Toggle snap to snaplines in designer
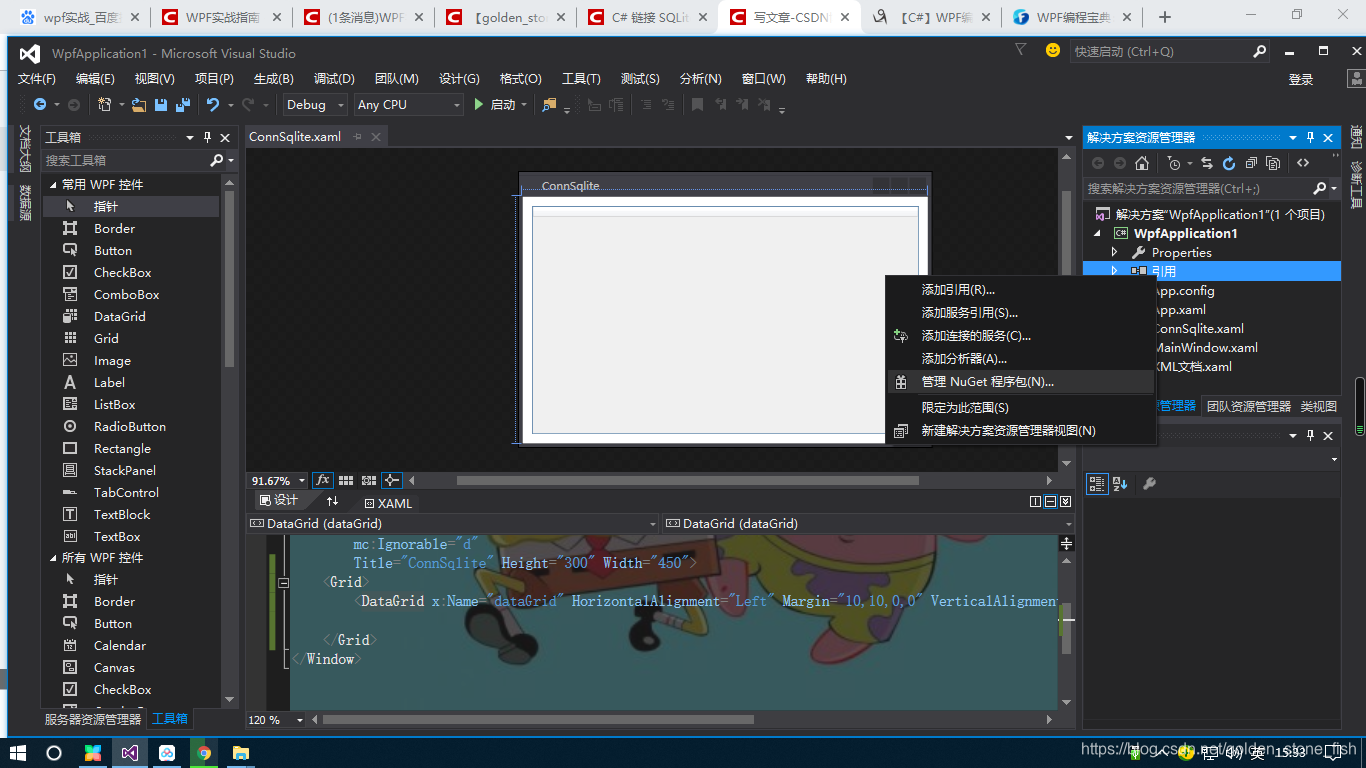Screen dimensions: 1366x768 point(392,480)
